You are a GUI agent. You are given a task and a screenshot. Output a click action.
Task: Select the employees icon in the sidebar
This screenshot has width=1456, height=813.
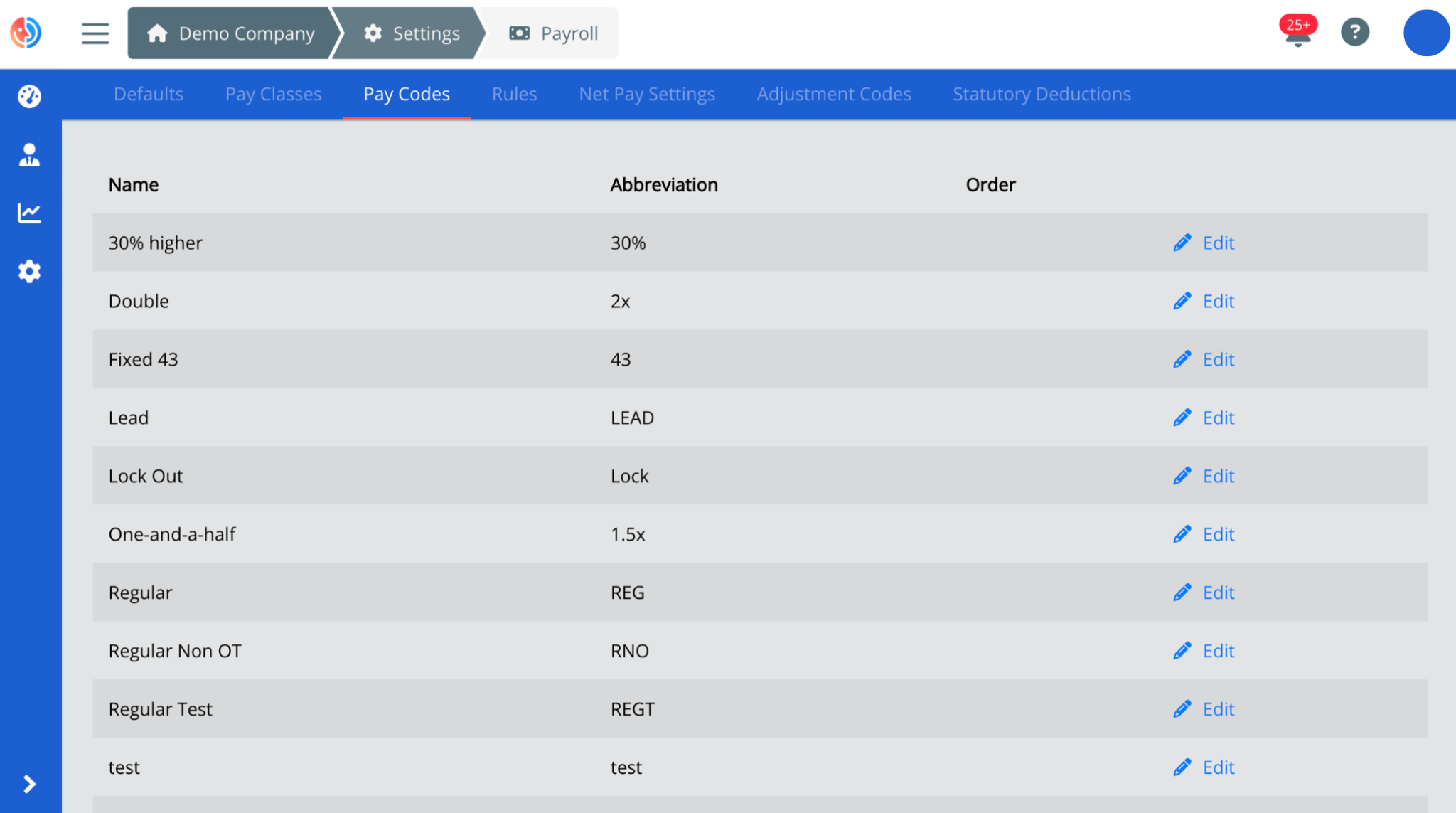coord(28,154)
